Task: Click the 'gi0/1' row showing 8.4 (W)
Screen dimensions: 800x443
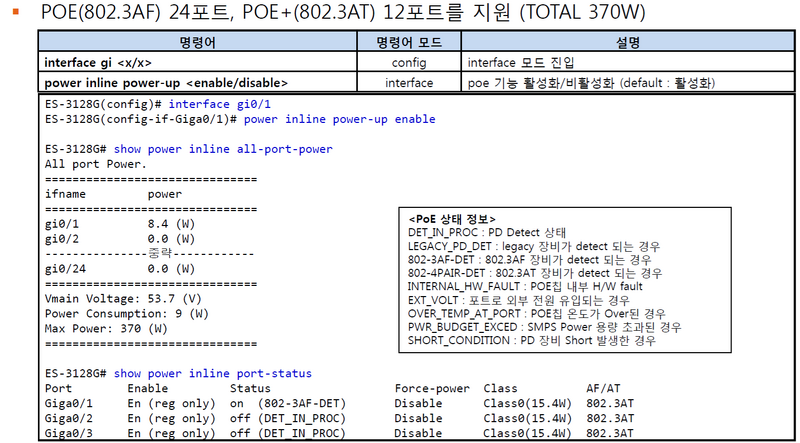Action: [x=120, y=224]
